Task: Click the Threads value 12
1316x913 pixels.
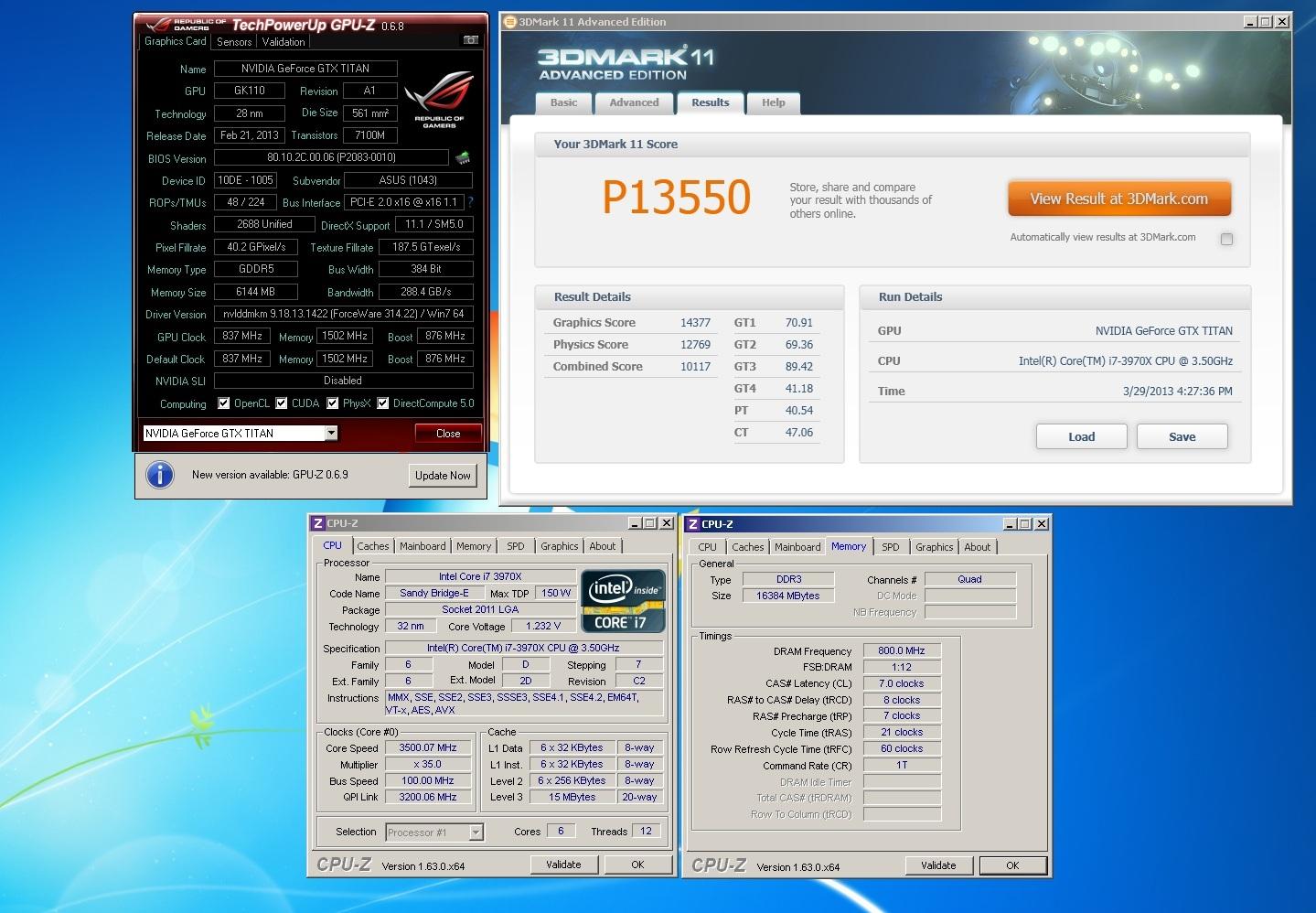Action: tap(646, 831)
